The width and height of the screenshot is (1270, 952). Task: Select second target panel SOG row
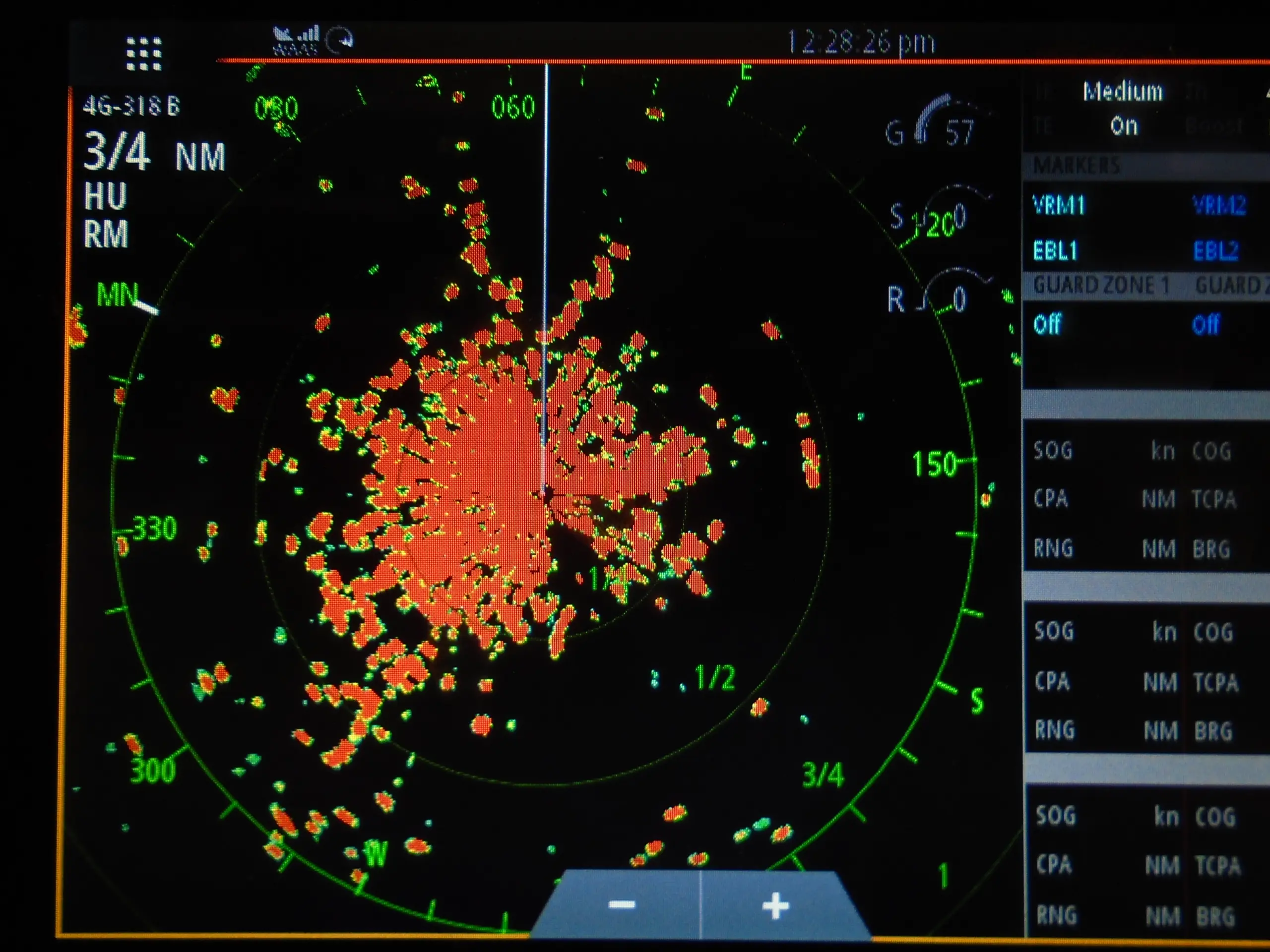(x=1105, y=632)
